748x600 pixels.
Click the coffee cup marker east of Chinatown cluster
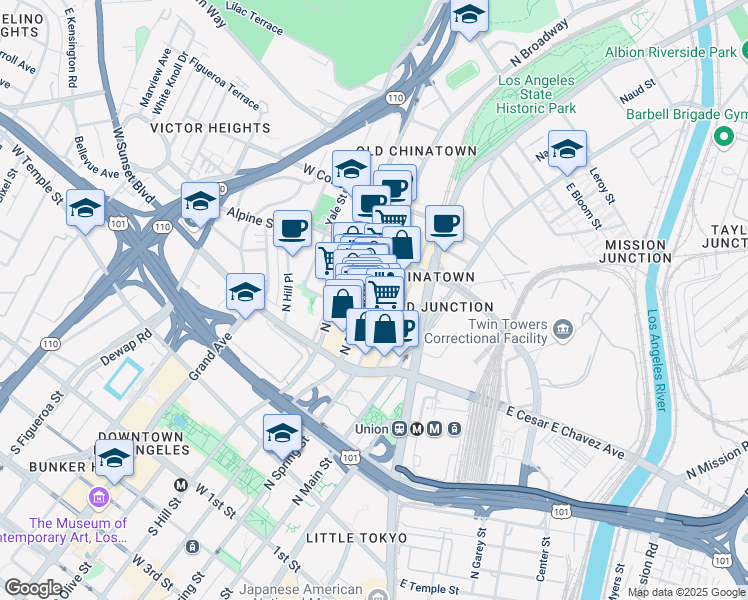(x=444, y=228)
